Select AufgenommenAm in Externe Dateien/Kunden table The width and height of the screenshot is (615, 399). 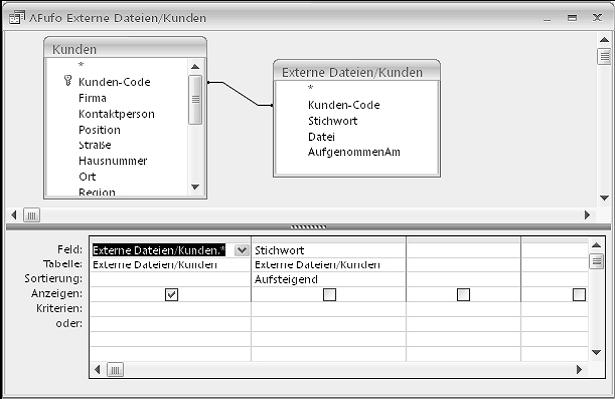[x=354, y=152]
